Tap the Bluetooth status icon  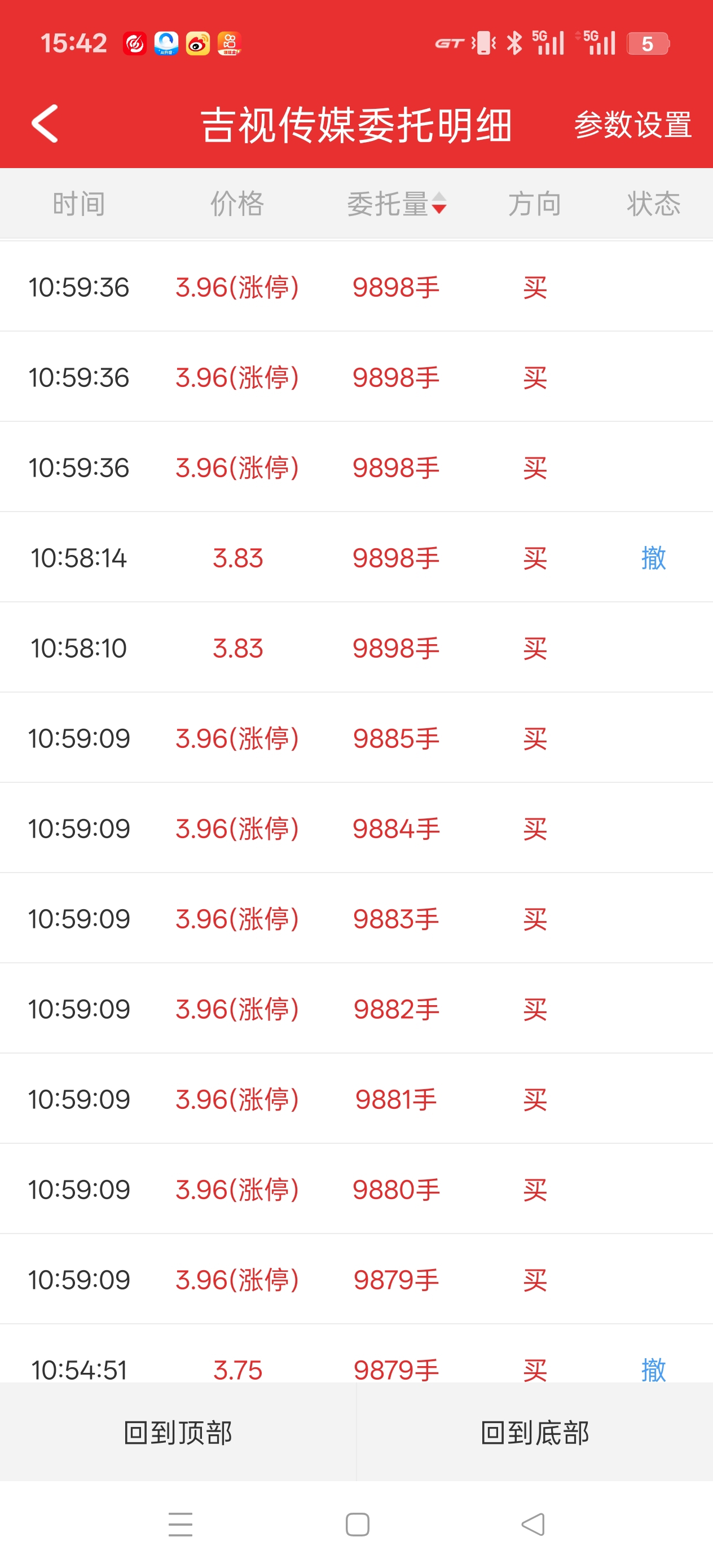[514, 43]
